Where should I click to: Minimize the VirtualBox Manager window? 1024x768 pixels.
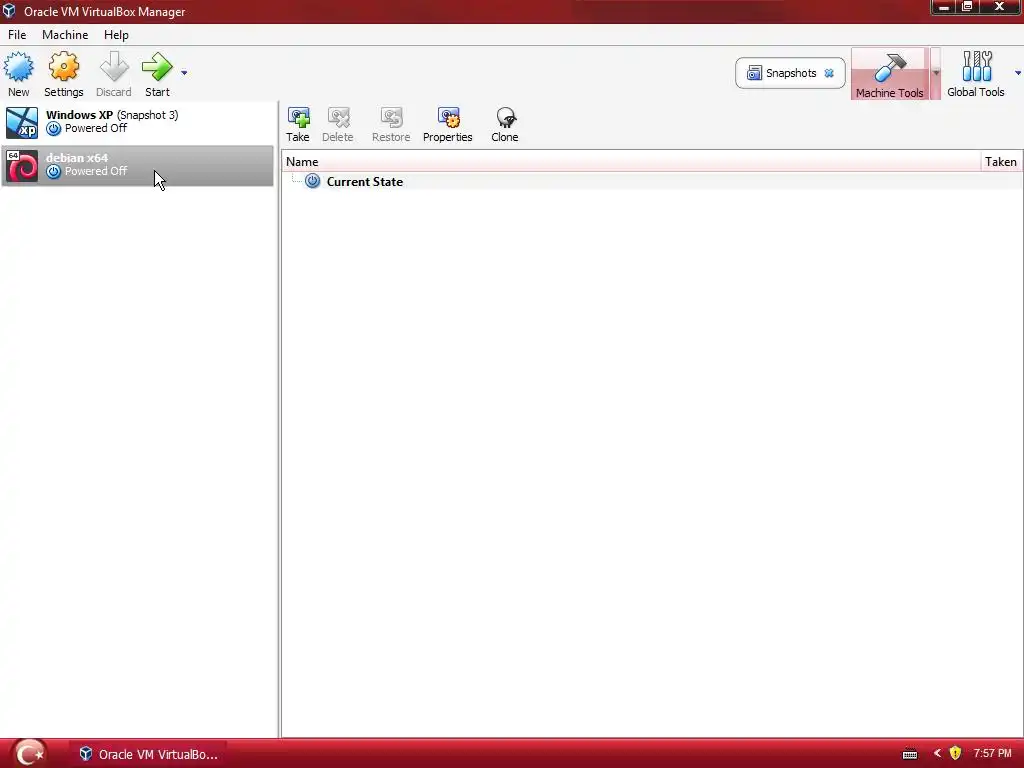[943, 7]
